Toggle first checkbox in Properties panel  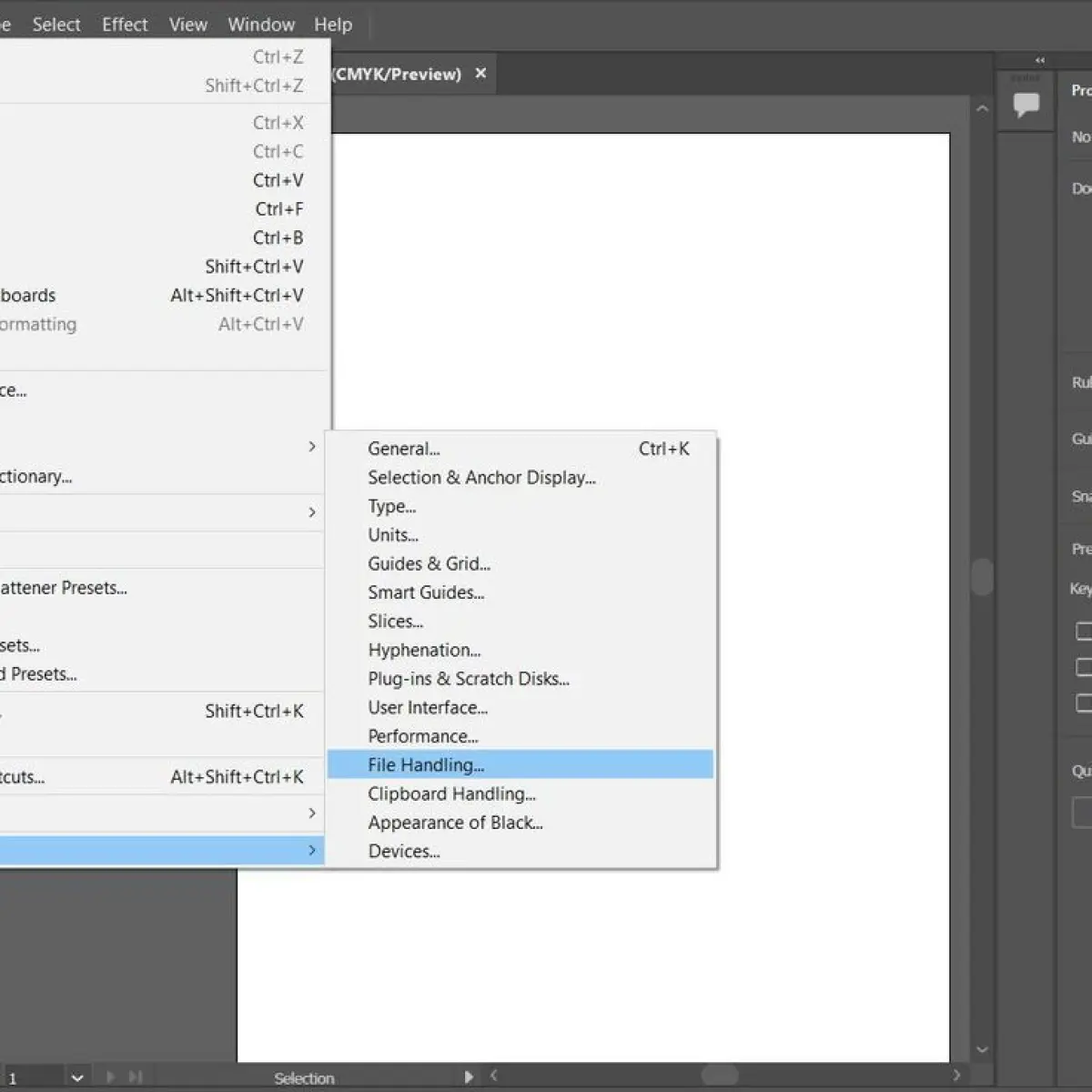[x=1084, y=631]
